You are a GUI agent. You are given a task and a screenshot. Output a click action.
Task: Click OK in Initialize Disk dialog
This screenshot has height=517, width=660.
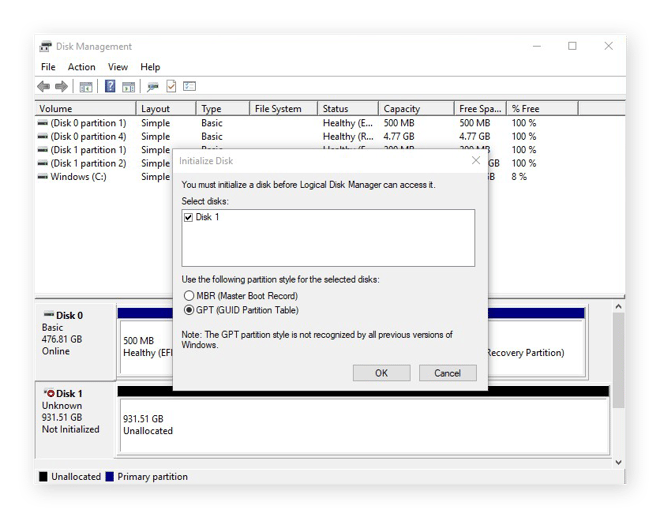(381, 373)
